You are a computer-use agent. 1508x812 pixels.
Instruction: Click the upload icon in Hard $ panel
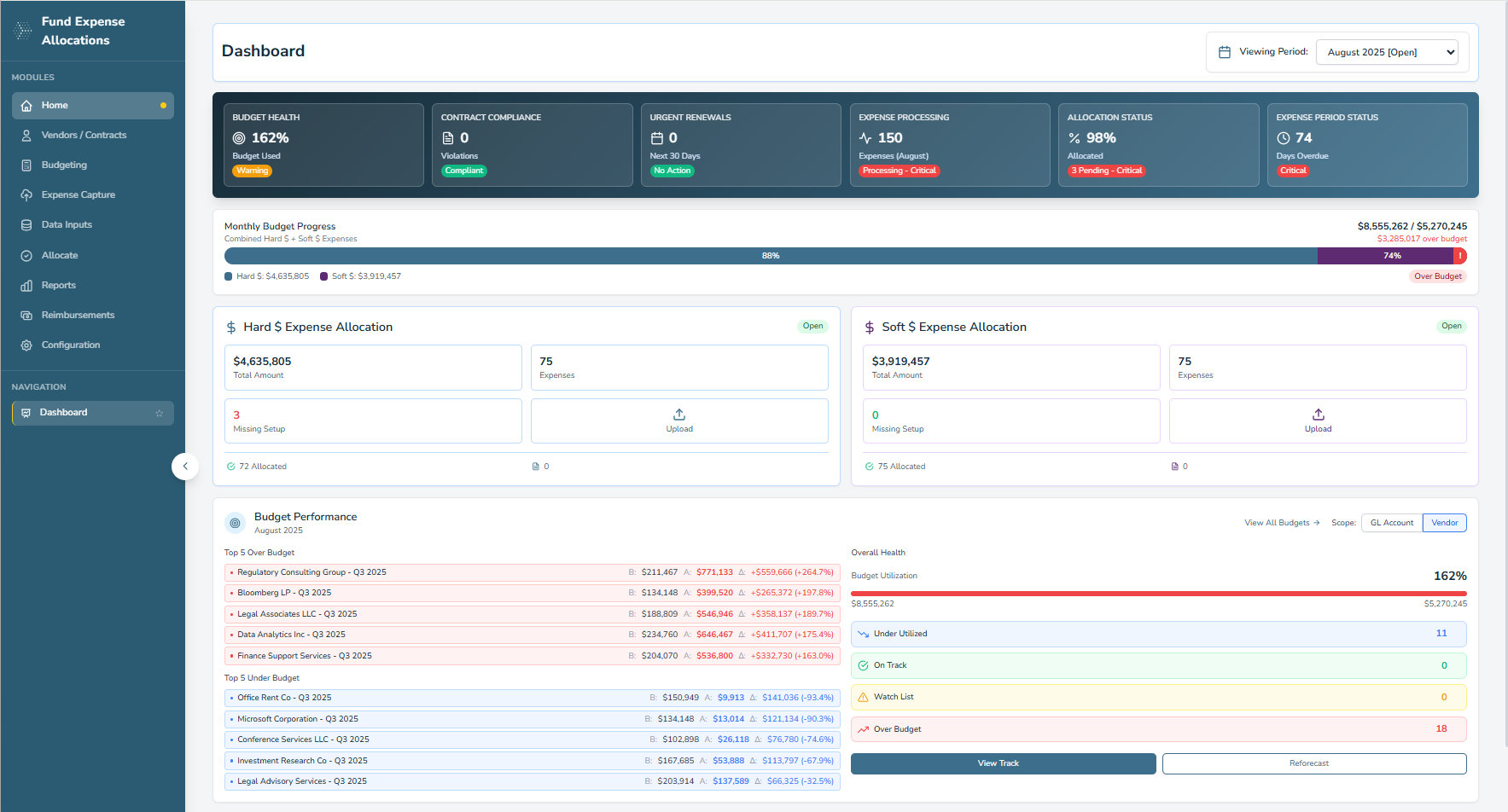pos(679,415)
